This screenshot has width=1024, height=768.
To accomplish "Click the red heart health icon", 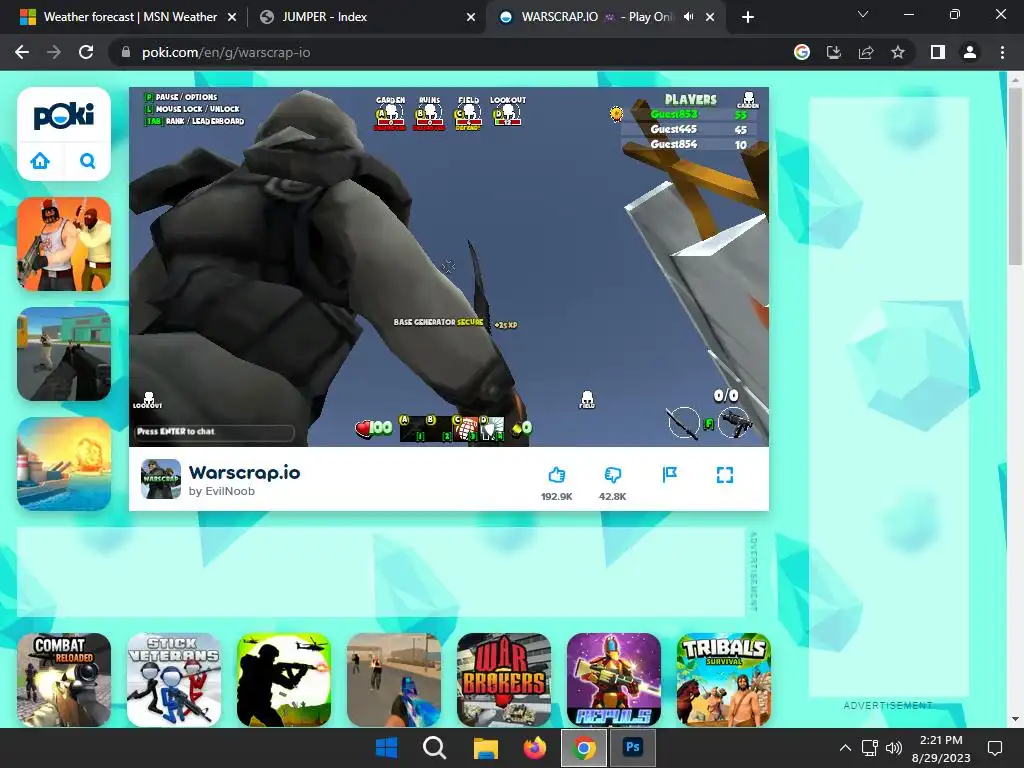I will click(363, 428).
